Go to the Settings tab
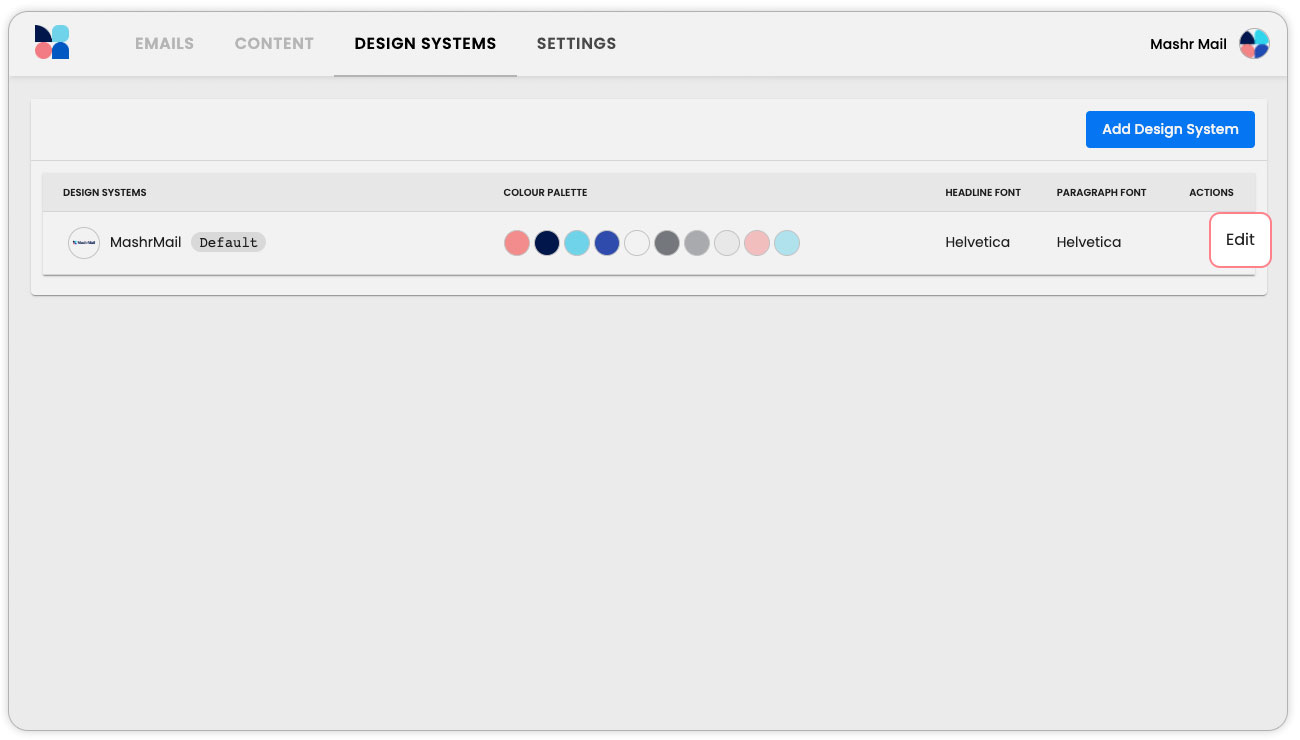1300x740 pixels. pos(576,44)
